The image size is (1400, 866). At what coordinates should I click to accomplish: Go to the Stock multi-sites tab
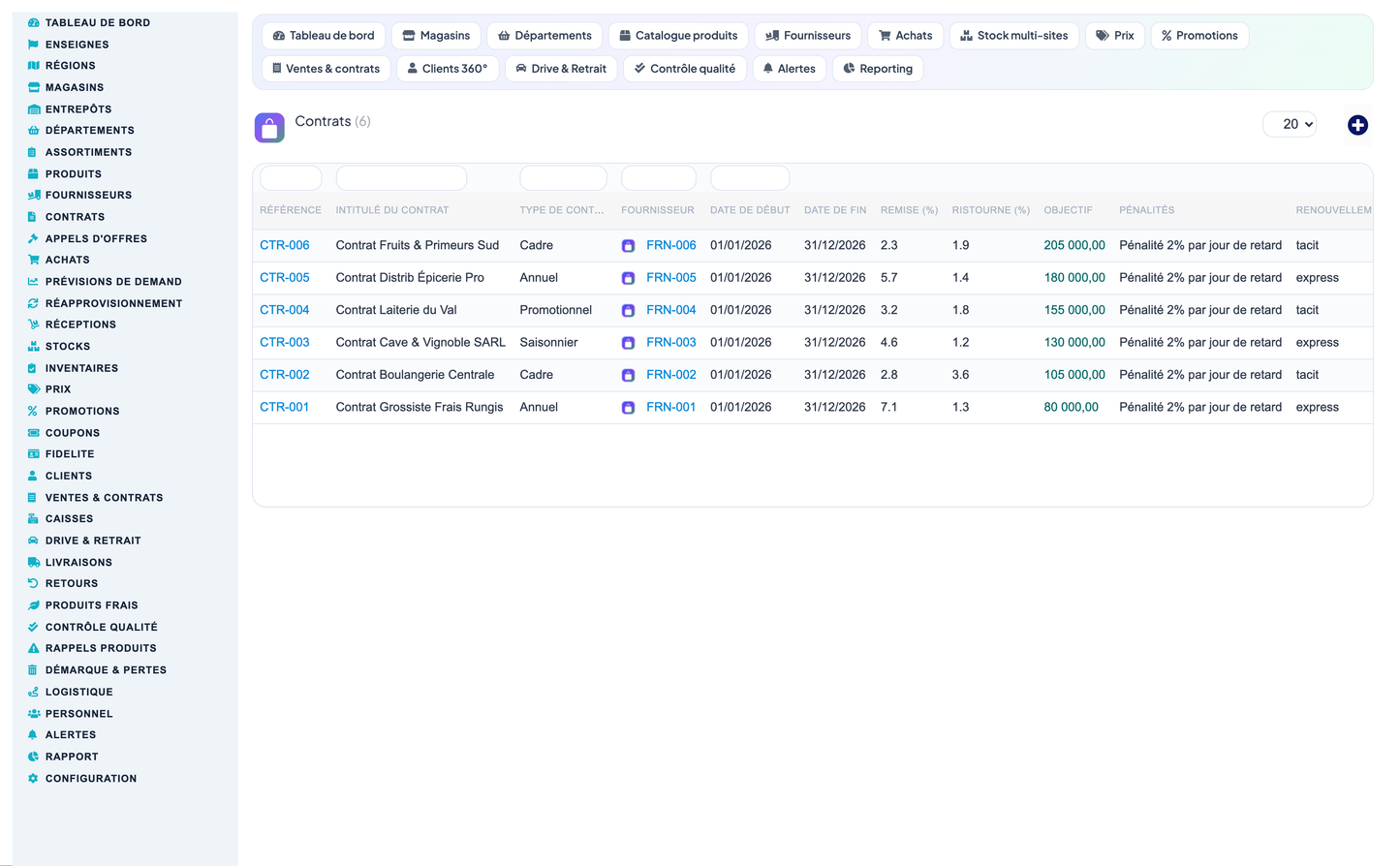point(1013,36)
